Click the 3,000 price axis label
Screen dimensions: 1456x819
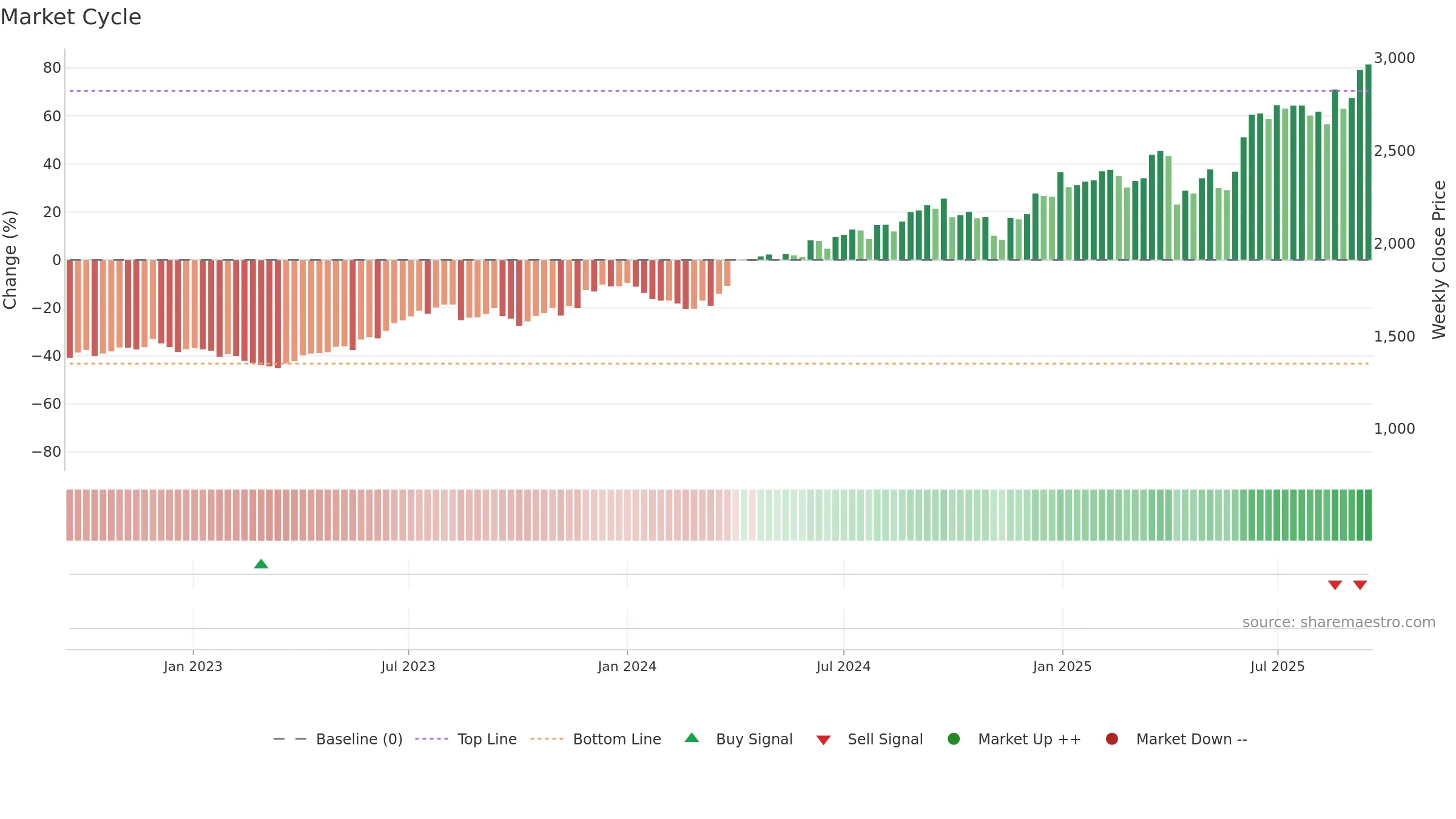pos(1394,58)
